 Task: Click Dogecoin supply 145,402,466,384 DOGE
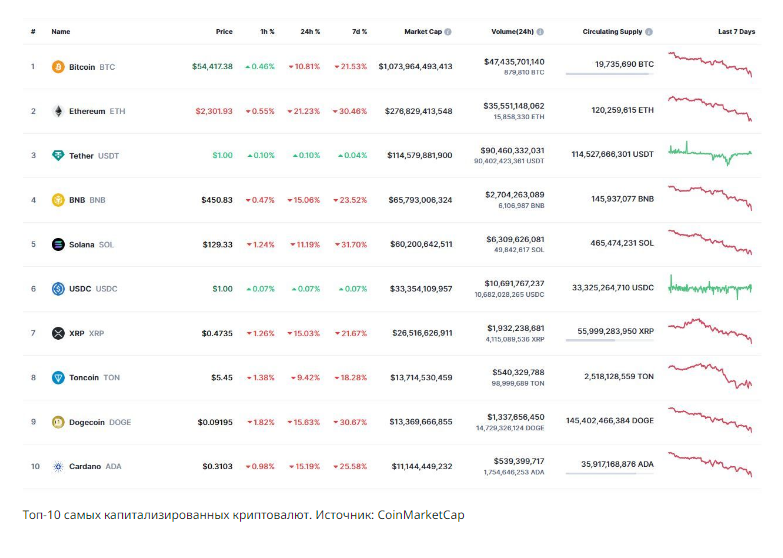[610, 421]
